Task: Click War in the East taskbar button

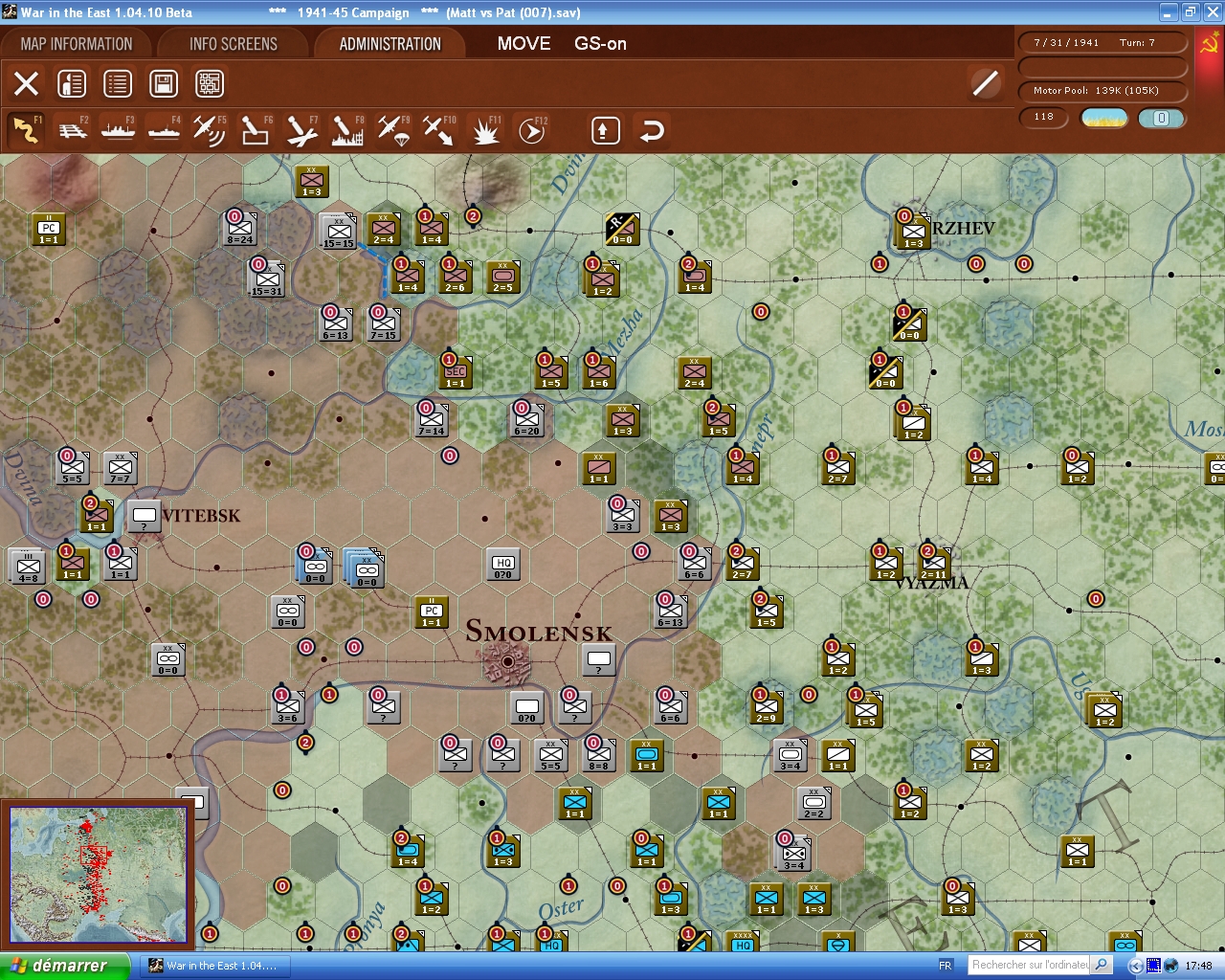Action: [214, 966]
